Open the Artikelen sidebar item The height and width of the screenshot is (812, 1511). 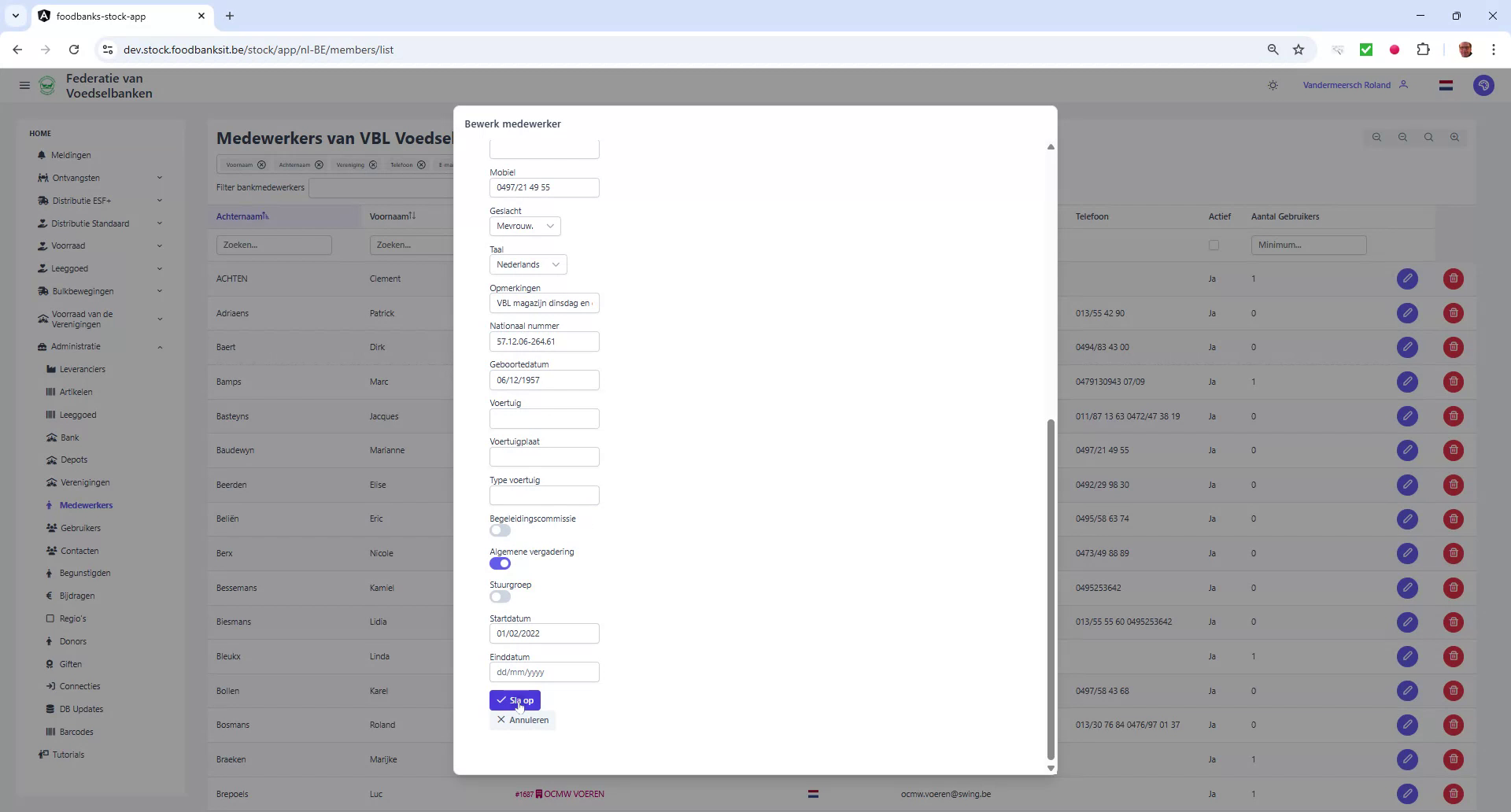[x=76, y=391]
